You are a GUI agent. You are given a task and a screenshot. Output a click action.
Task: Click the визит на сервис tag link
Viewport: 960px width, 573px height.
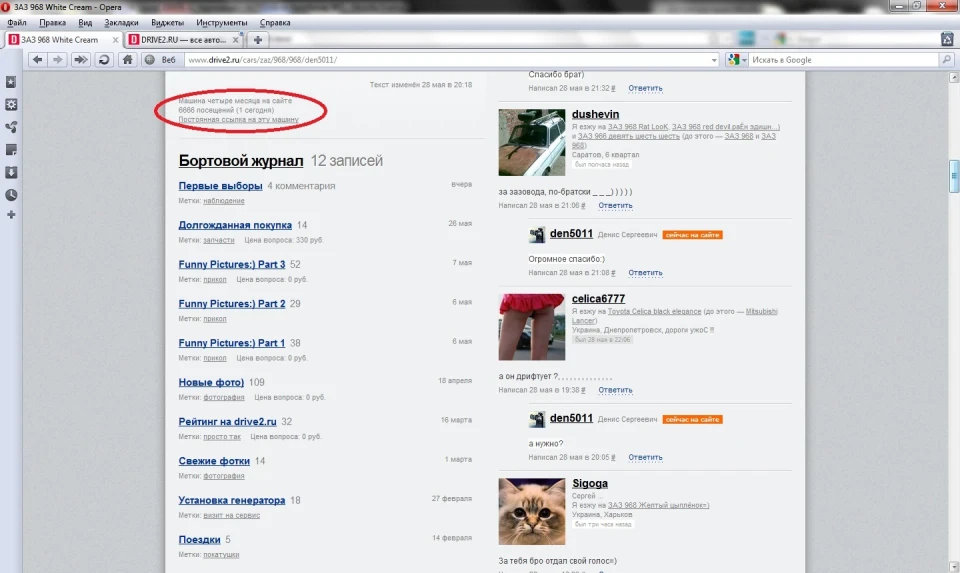pos(231,515)
